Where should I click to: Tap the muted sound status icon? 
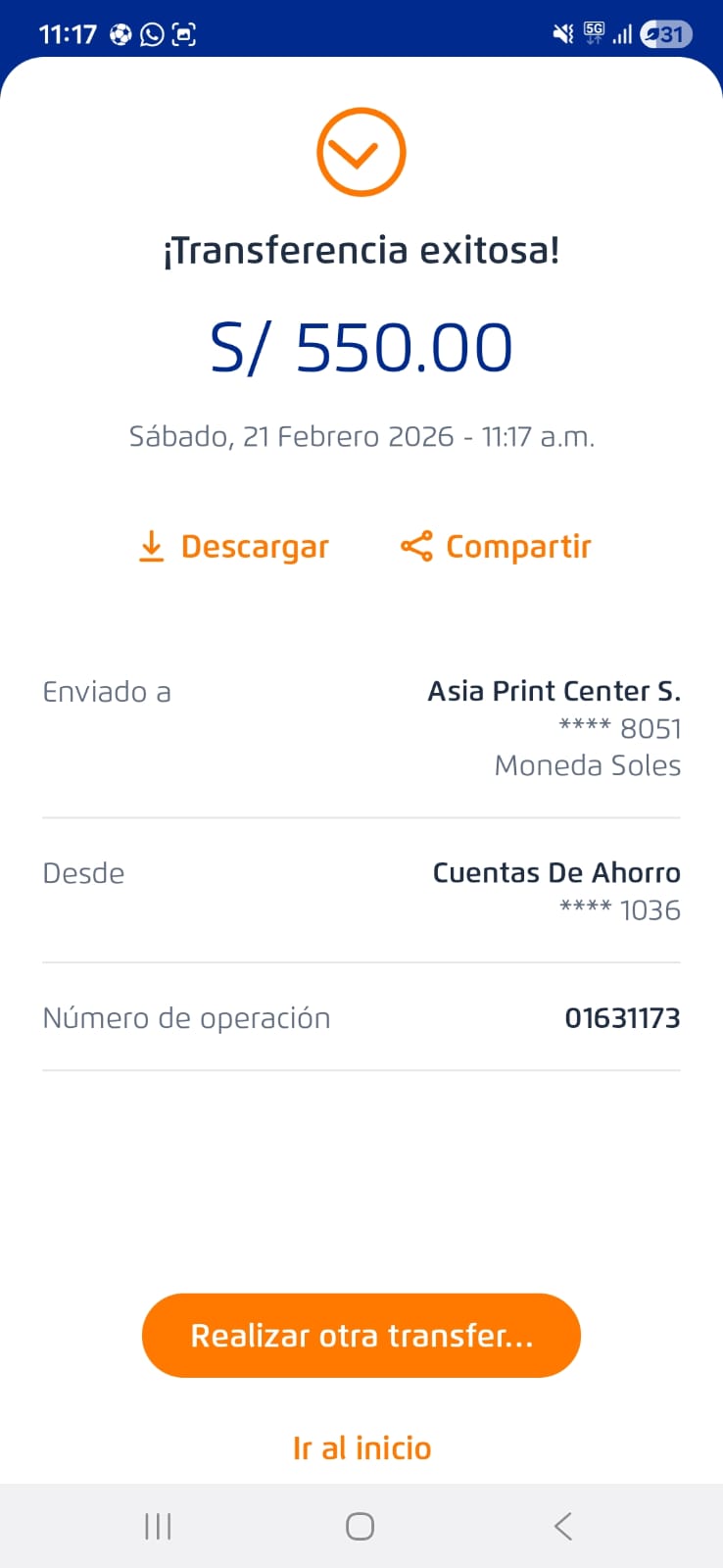pyautogui.click(x=562, y=34)
